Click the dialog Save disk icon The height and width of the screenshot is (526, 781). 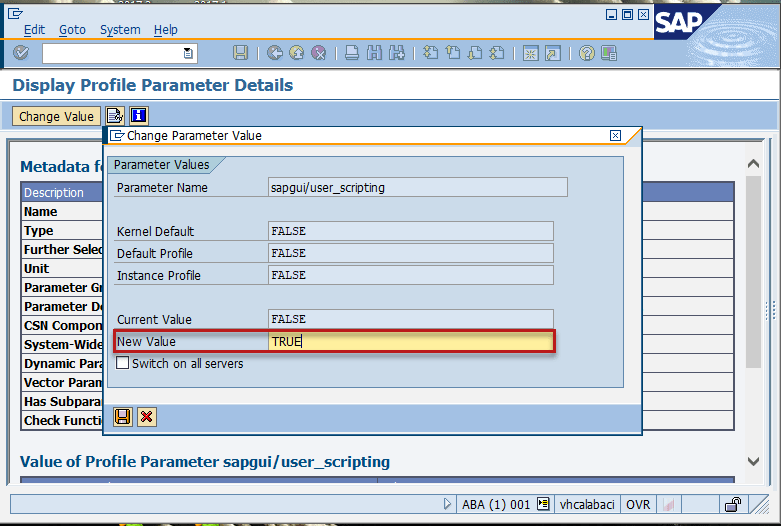pyautogui.click(x=123, y=417)
